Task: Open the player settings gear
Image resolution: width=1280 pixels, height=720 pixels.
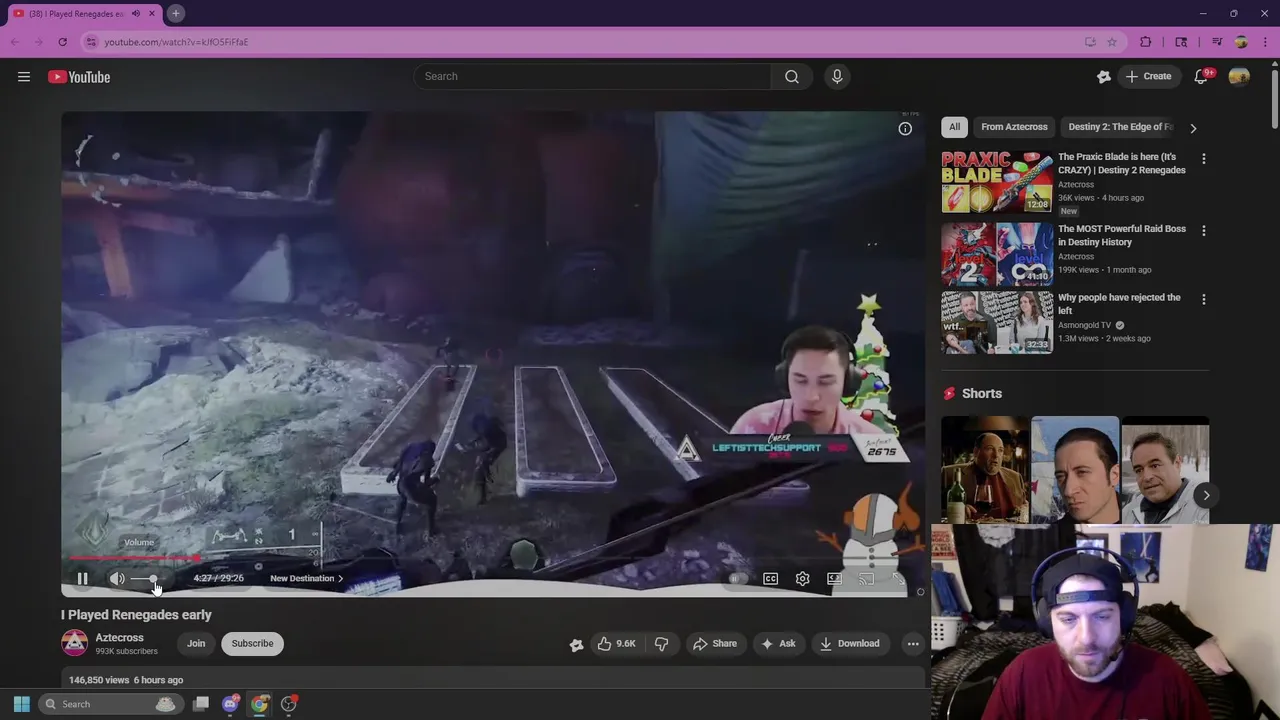Action: pos(802,578)
